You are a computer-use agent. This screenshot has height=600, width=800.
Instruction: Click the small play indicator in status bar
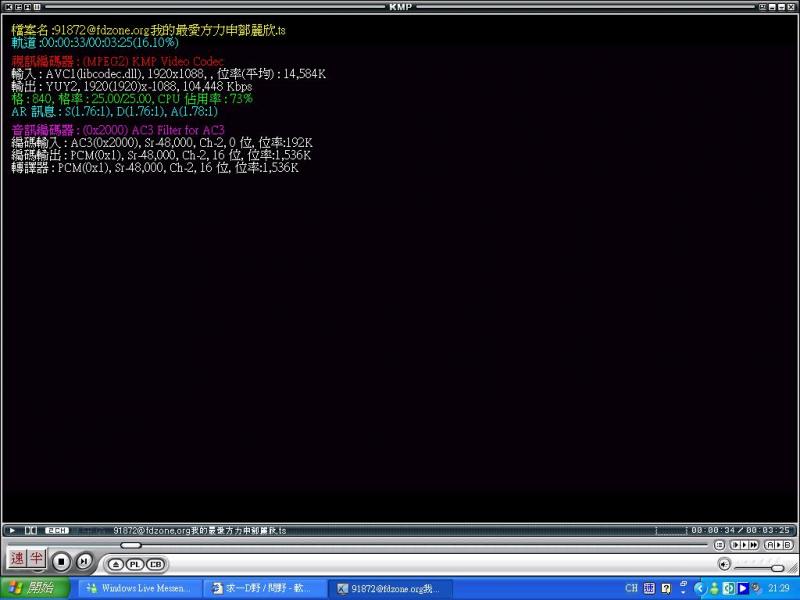12,531
